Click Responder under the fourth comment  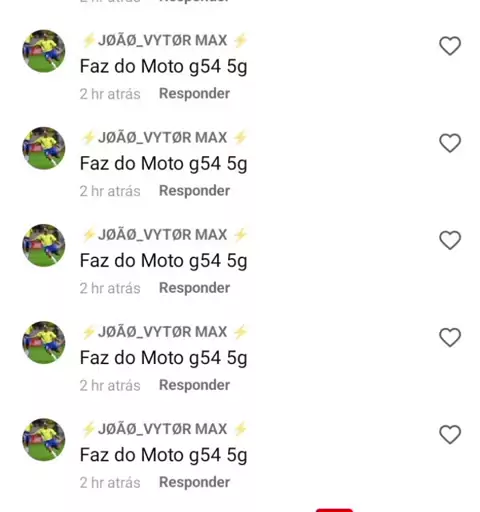coord(194,385)
